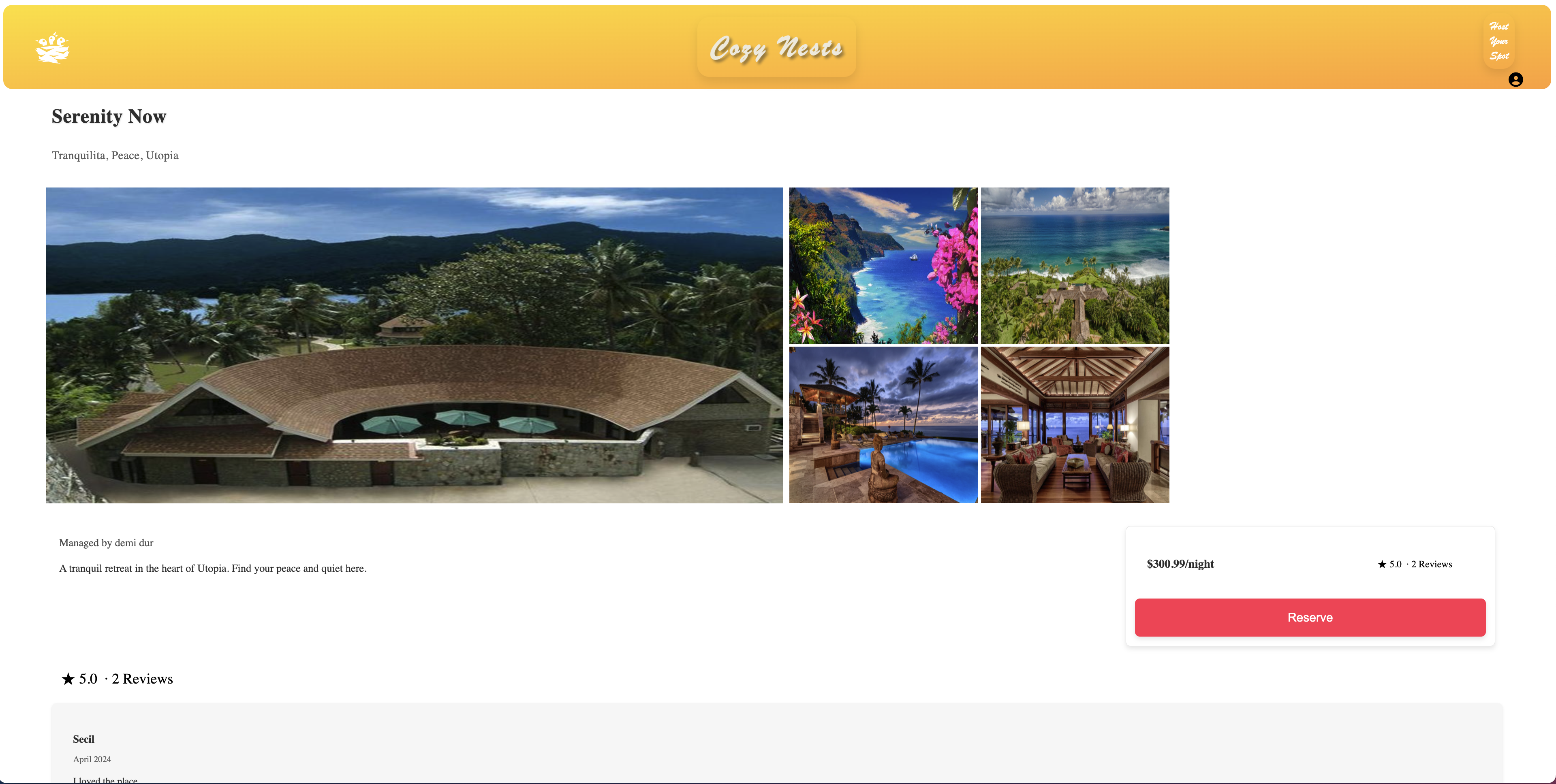Click the Cozy Nests title banner
Image resolution: width=1556 pixels, height=784 pixels.
pos(776,48)
